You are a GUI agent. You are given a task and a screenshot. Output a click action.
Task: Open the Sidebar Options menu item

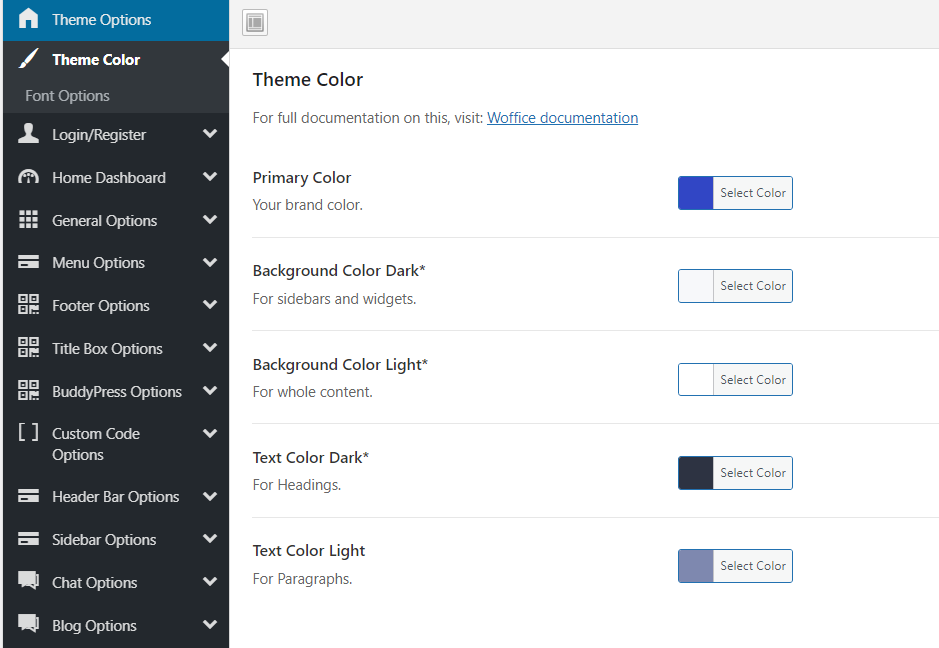click(x=104, y=540)
